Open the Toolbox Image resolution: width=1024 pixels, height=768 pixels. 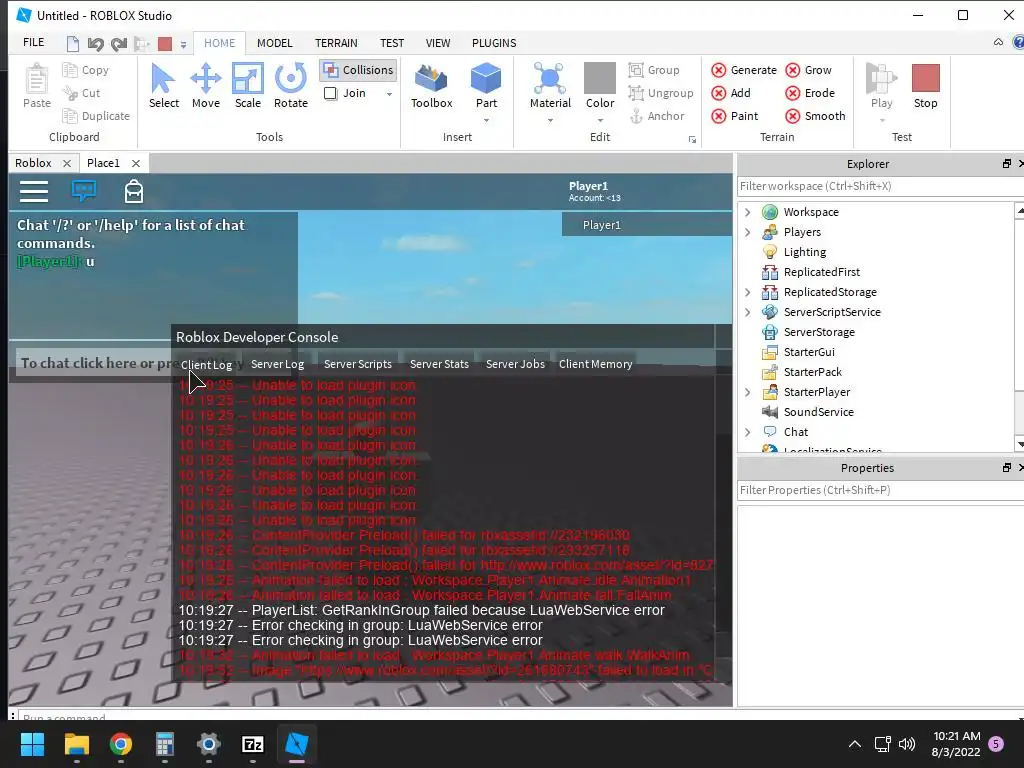click(432, 86)
